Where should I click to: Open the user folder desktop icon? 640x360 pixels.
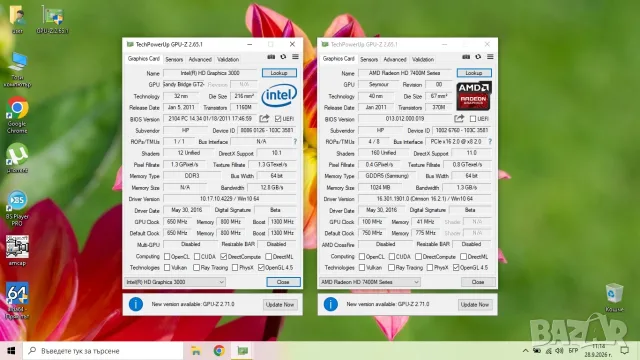(17, 20)
